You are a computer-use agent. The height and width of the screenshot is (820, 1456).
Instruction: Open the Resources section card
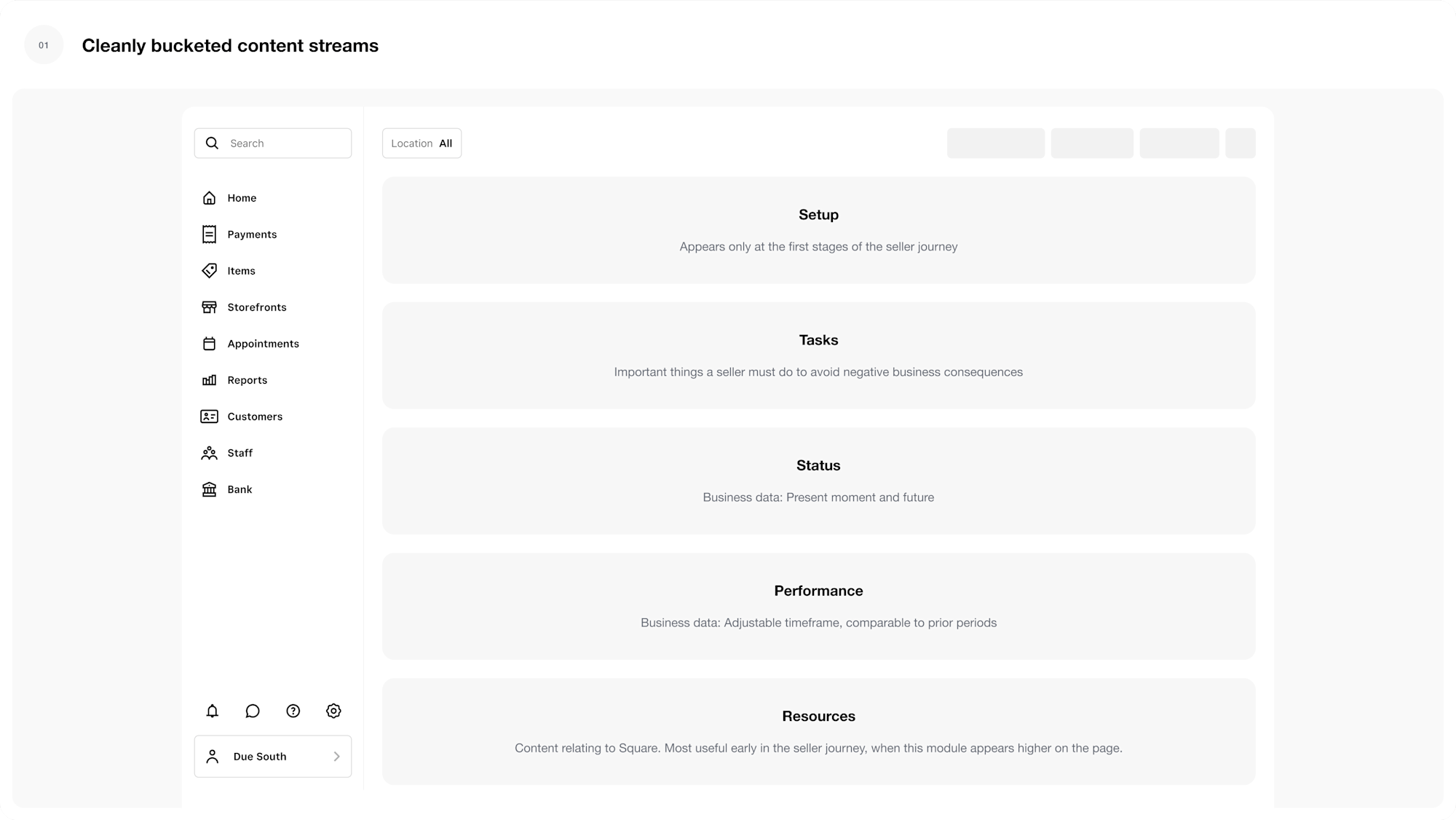pos(818,732)
